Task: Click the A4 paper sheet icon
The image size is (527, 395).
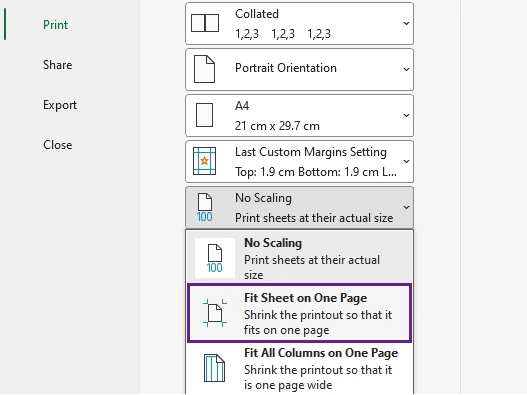Action: [204, 115]
